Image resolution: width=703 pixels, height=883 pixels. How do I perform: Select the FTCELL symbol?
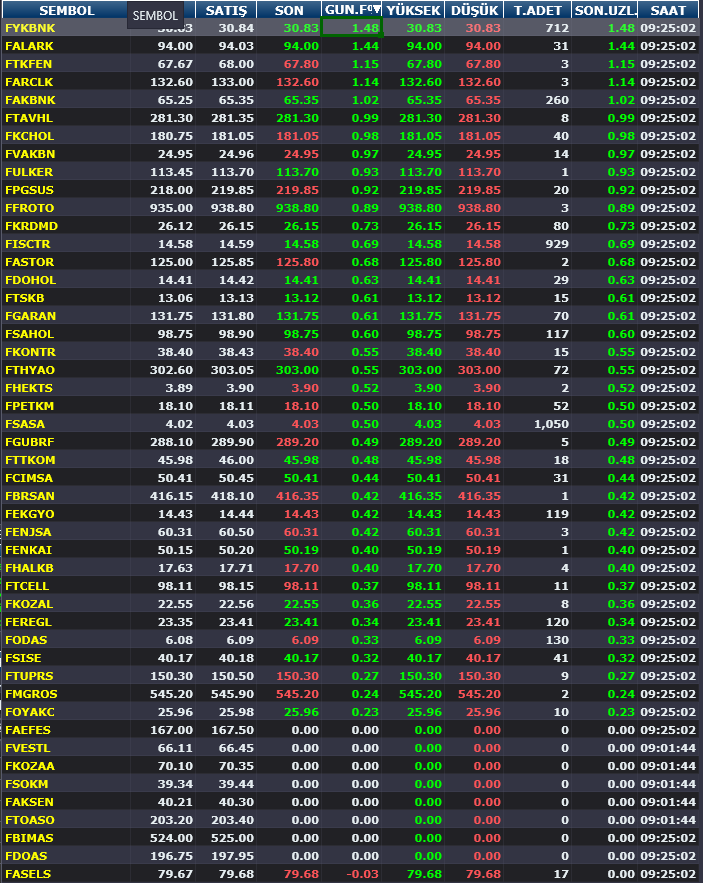tap(27, 586)
